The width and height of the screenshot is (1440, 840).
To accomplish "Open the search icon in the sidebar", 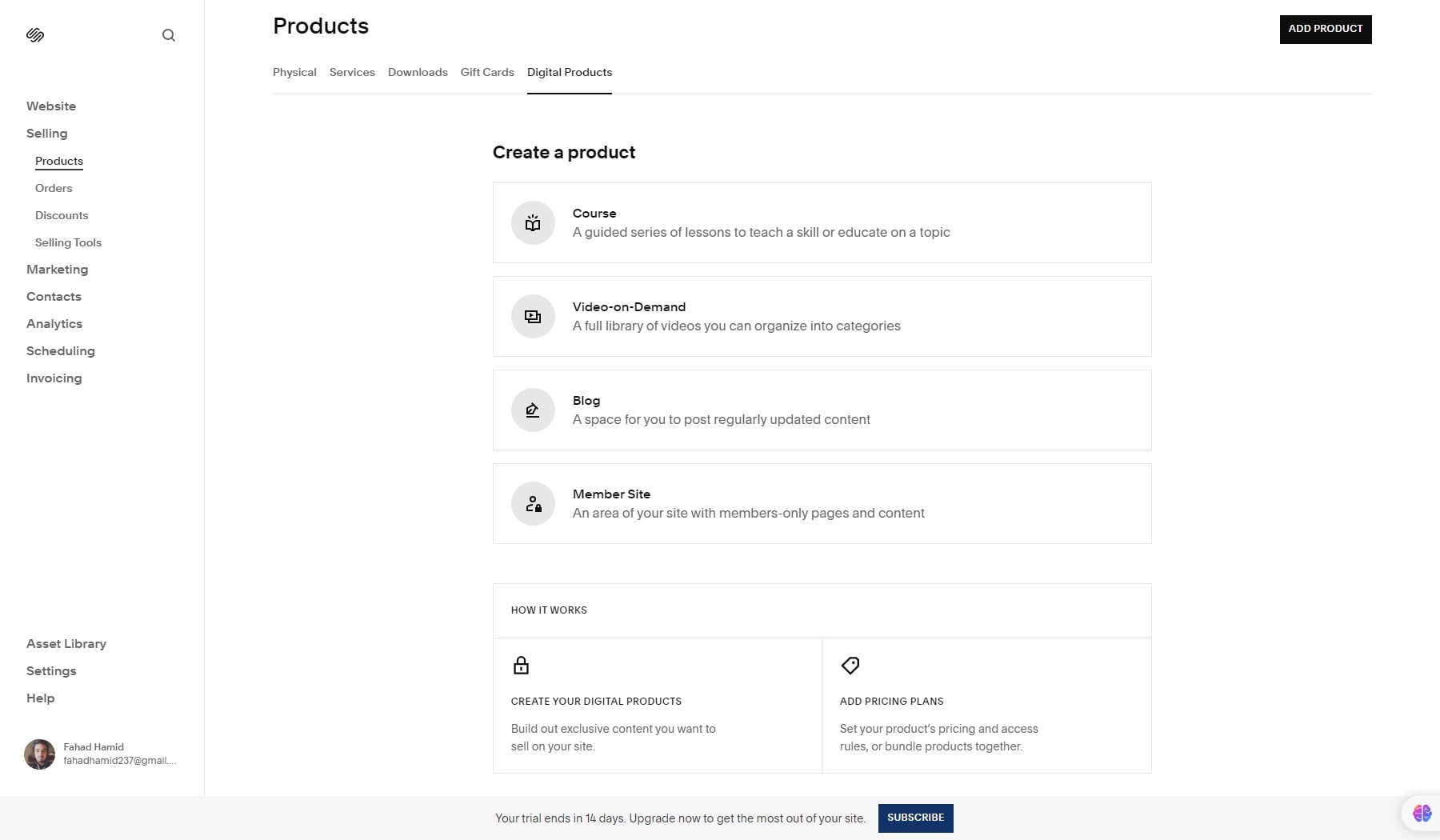I will pyautogui.click(x=169, y=35).
